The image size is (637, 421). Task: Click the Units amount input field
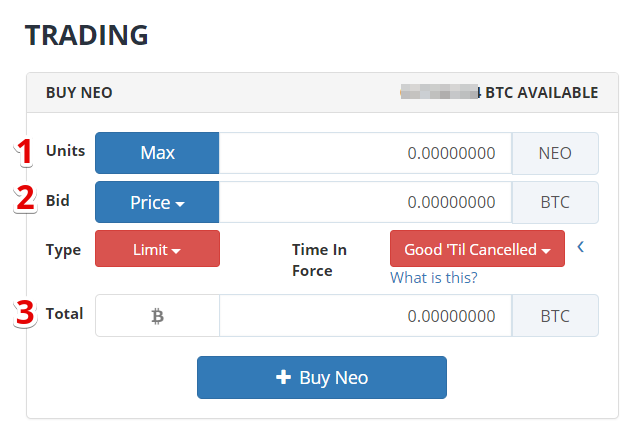(365, 153)
